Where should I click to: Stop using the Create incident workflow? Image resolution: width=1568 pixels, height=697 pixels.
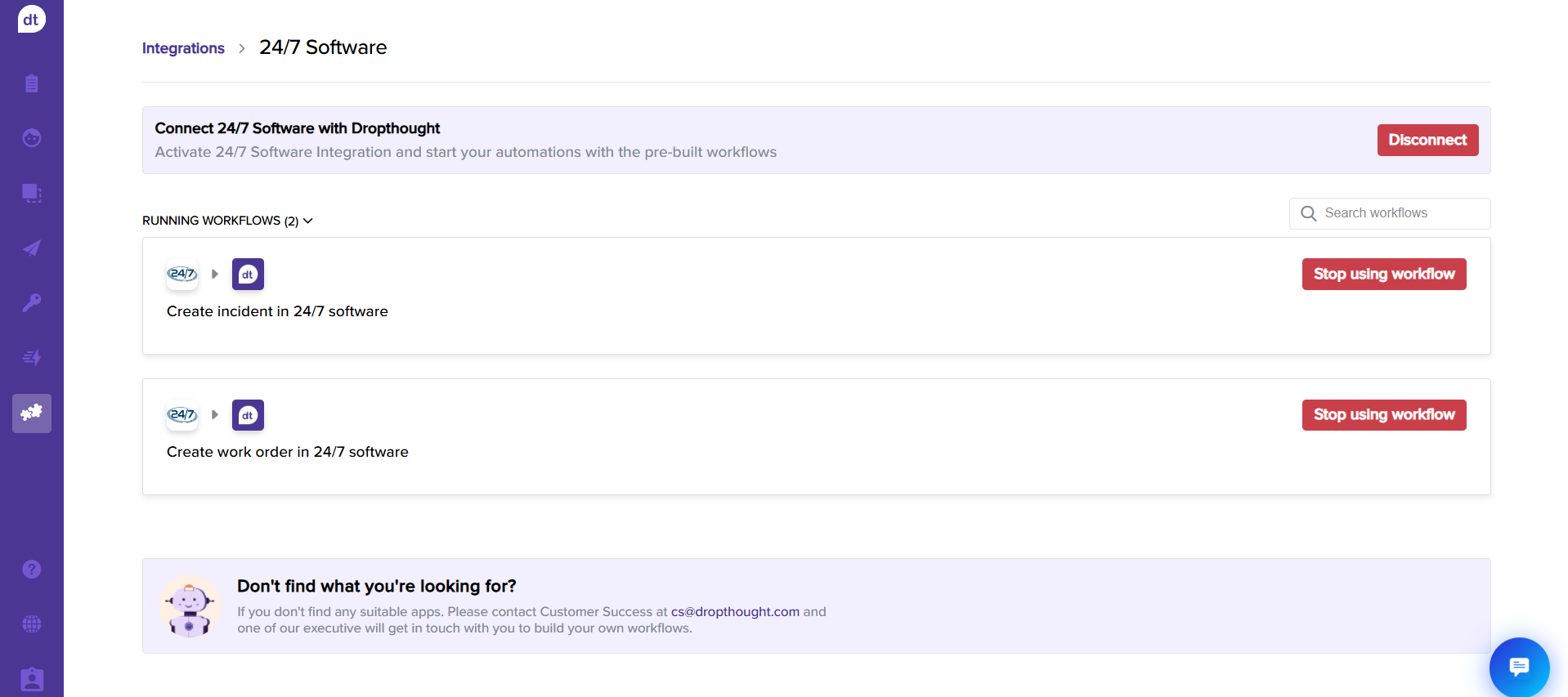pyautogui.click(x=1383, y=275)
